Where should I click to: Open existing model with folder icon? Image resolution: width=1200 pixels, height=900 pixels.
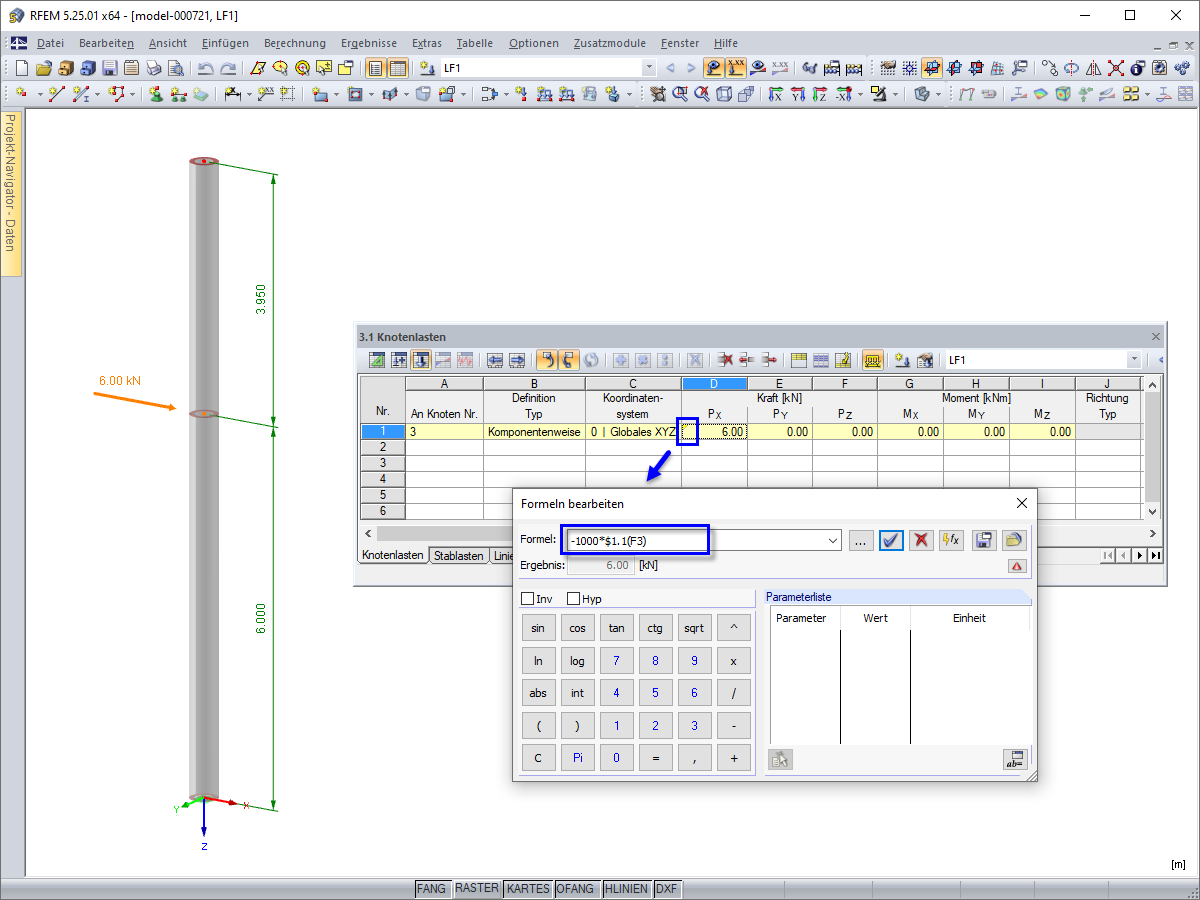point(43,68)
